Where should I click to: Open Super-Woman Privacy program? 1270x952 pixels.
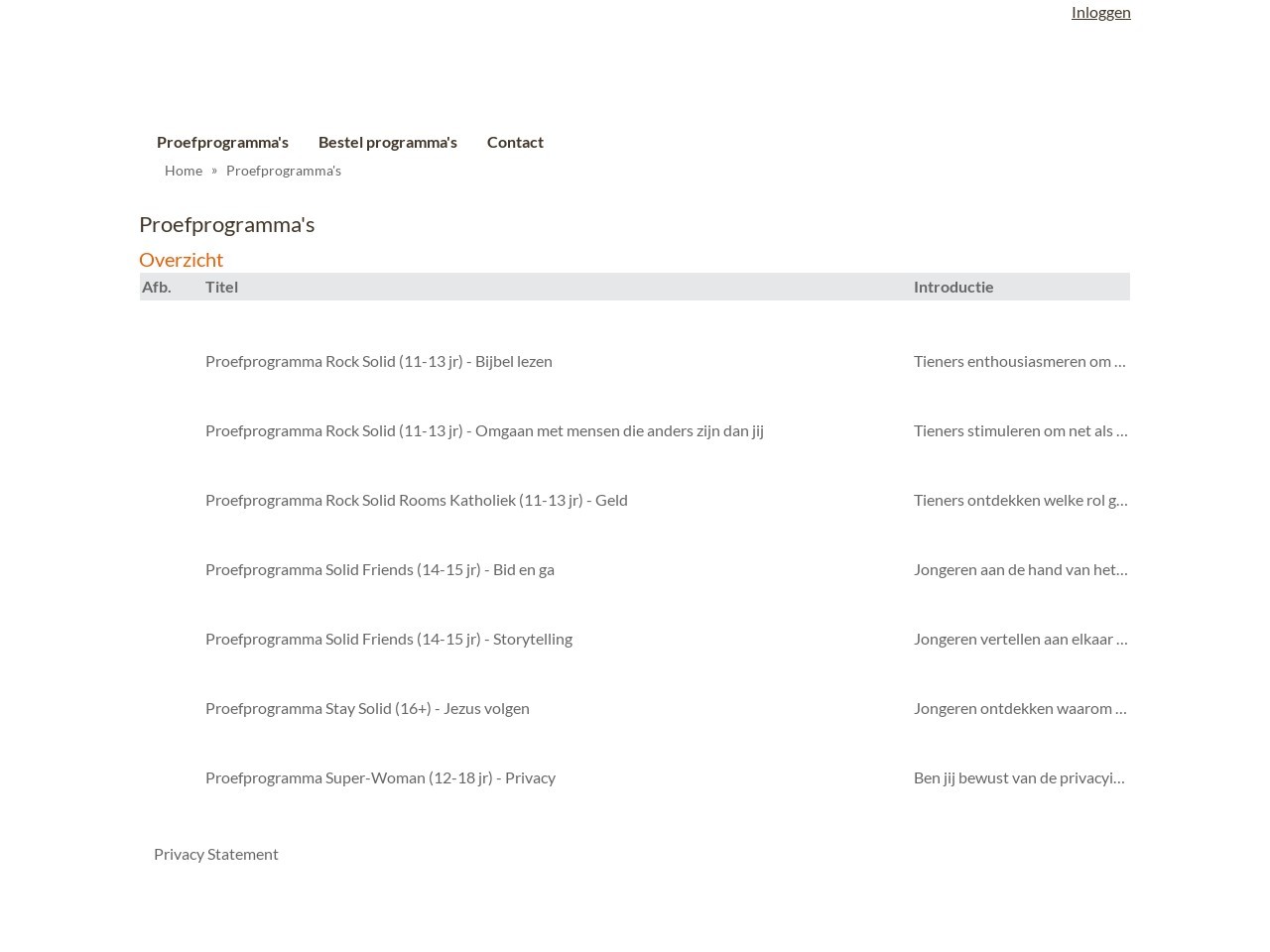tap(380, 777)
